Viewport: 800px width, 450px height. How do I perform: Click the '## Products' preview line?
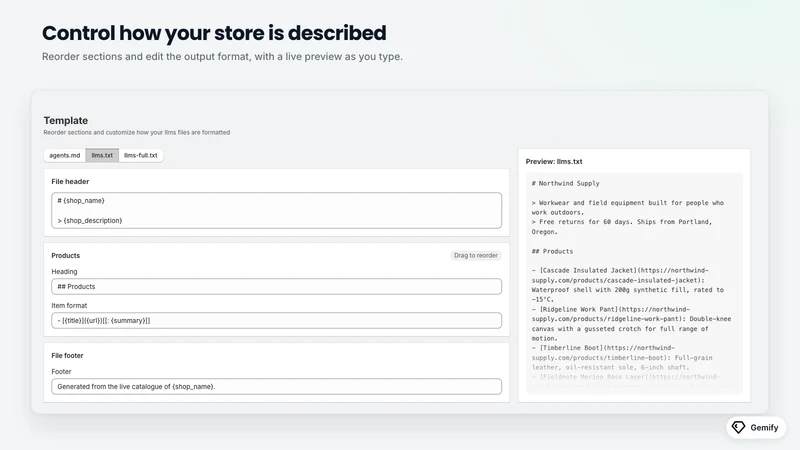click(x=553, y=252)
